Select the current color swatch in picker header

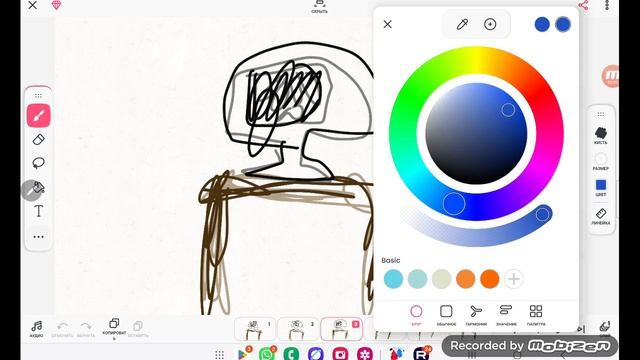click(563, 24)
